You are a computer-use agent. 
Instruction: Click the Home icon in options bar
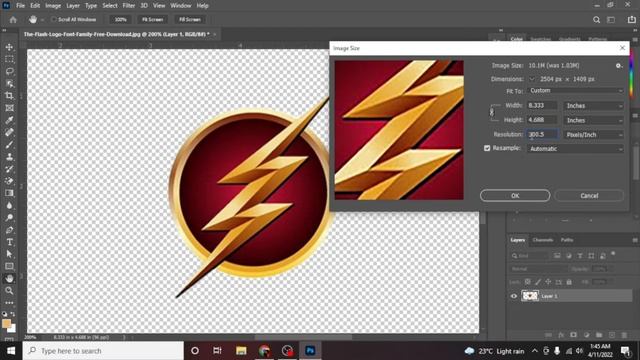tap(13, 20)
